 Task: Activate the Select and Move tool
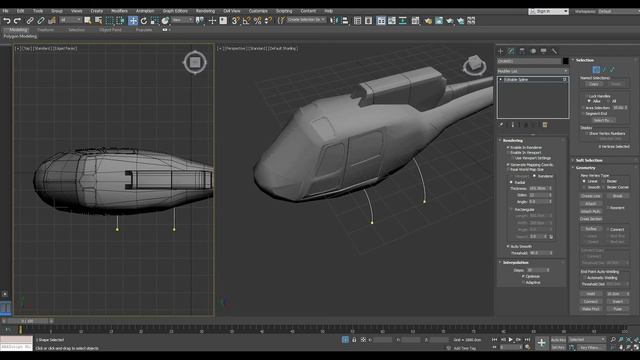[x=133, y=20]
